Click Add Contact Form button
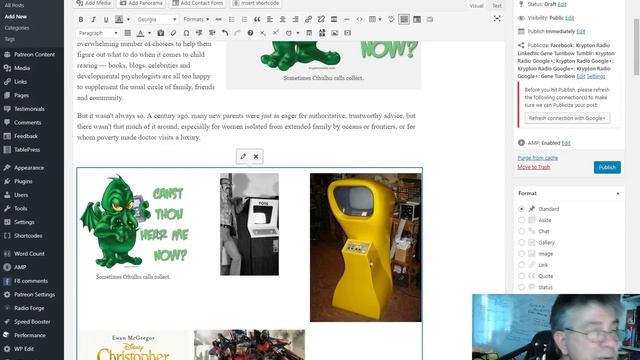The image size is (640, 360). pyautogui.click(x=198, y=3)
